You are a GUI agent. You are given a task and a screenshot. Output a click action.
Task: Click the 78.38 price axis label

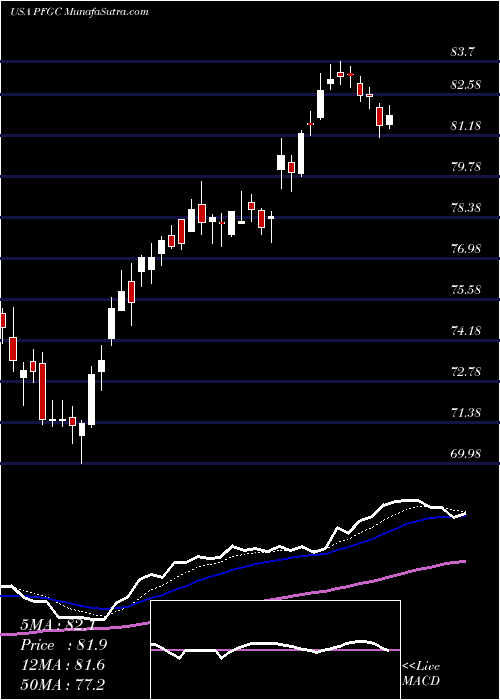[x=466, y=208]
